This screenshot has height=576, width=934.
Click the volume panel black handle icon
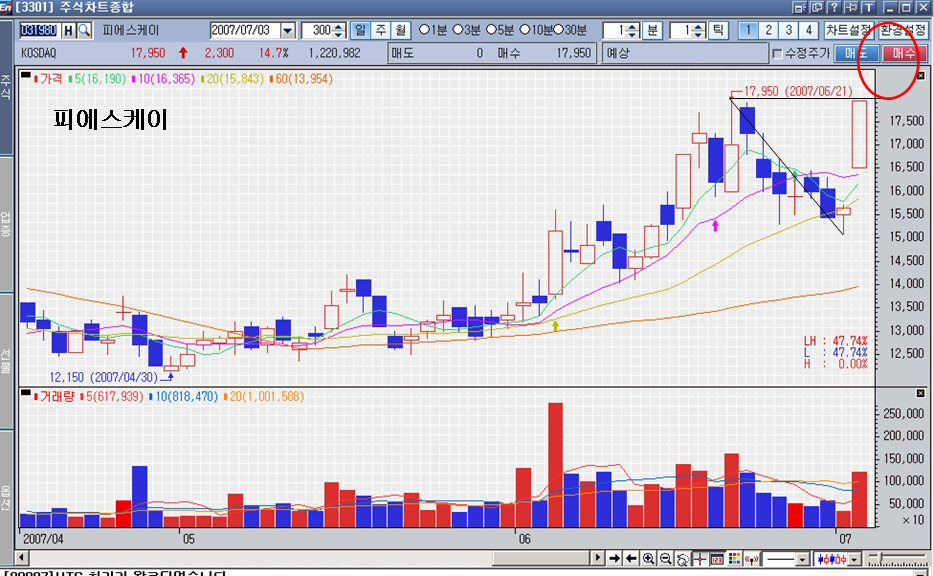[x=26, y=393]
